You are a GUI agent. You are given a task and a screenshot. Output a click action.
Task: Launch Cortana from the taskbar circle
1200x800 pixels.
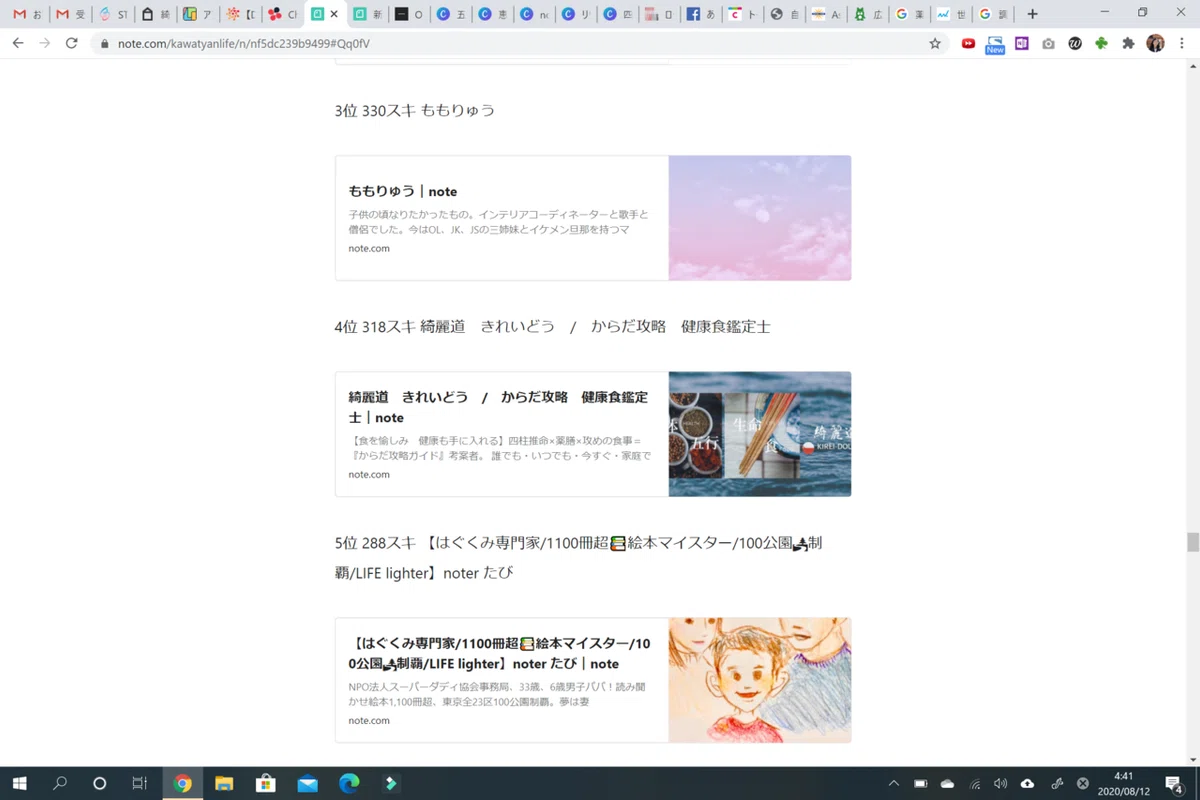pos(99,783)
